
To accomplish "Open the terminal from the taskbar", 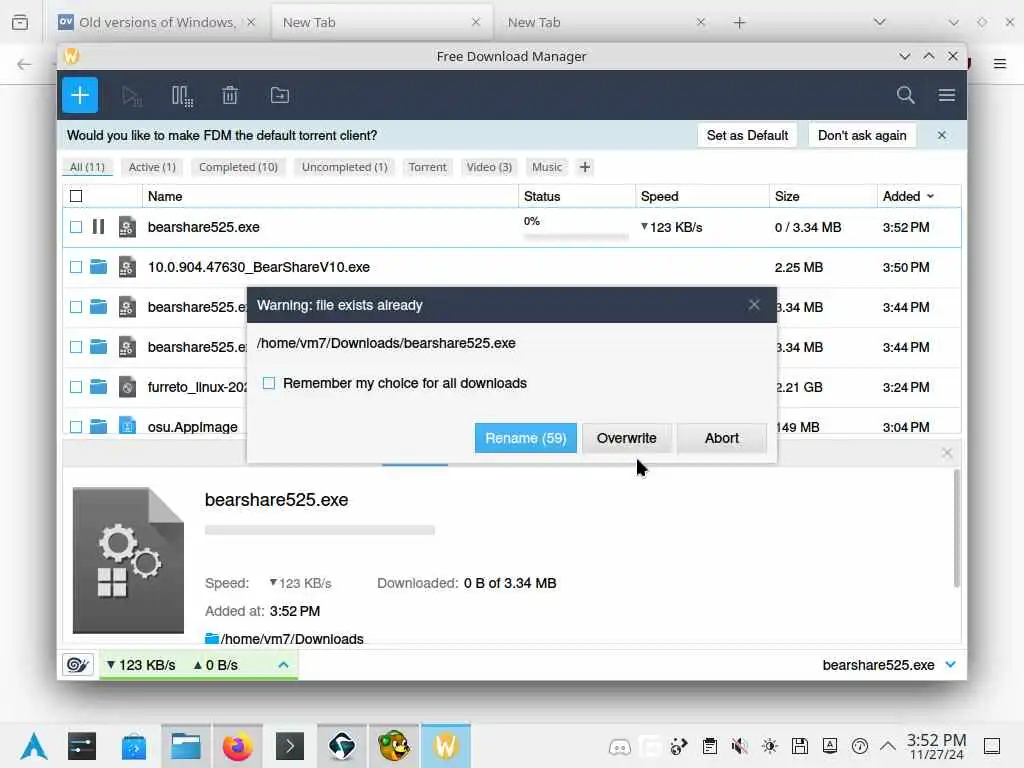I will pos(290,746).
